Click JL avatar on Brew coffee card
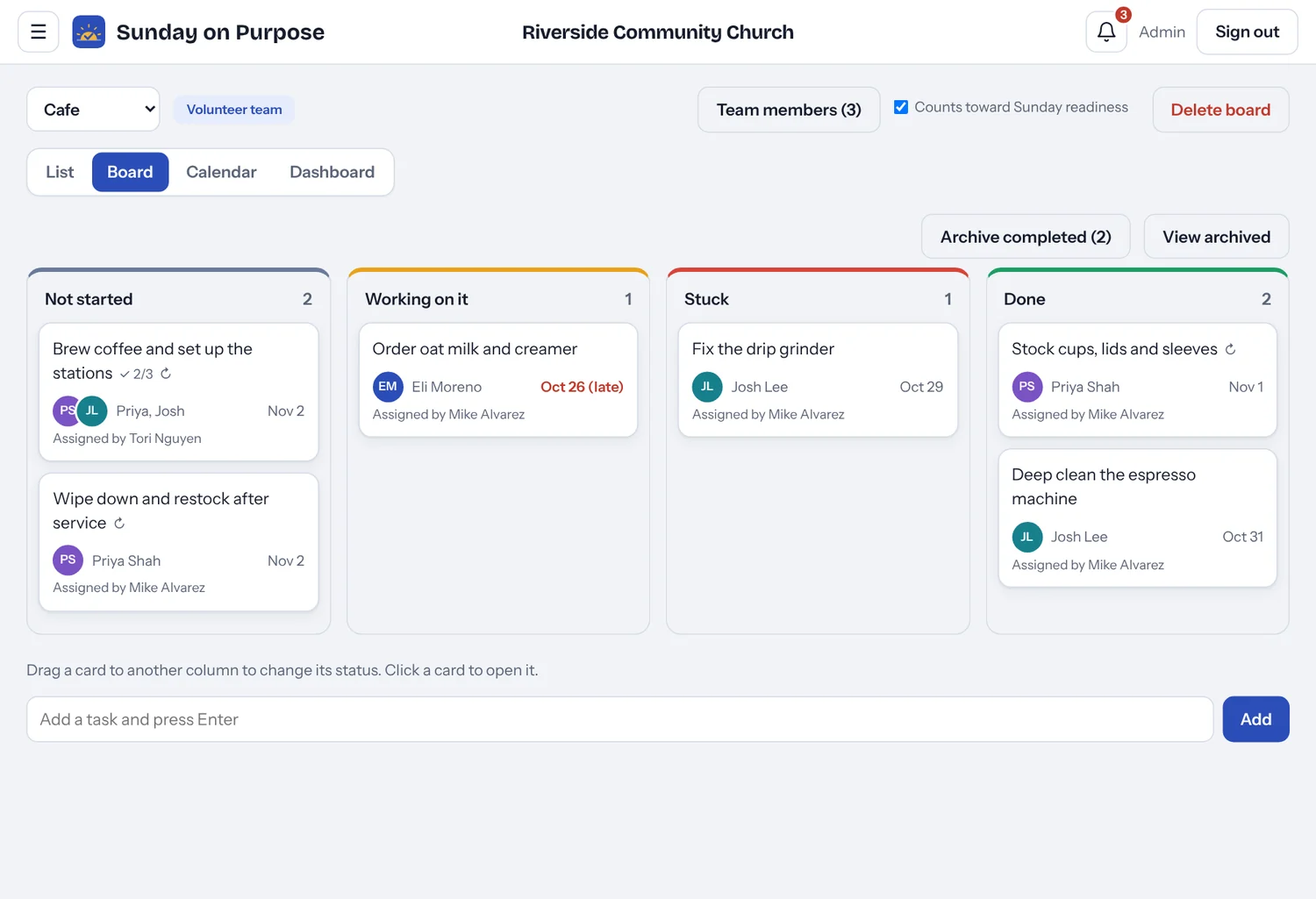The height and width of the screenshot is (899, 1316). [92, 410]
